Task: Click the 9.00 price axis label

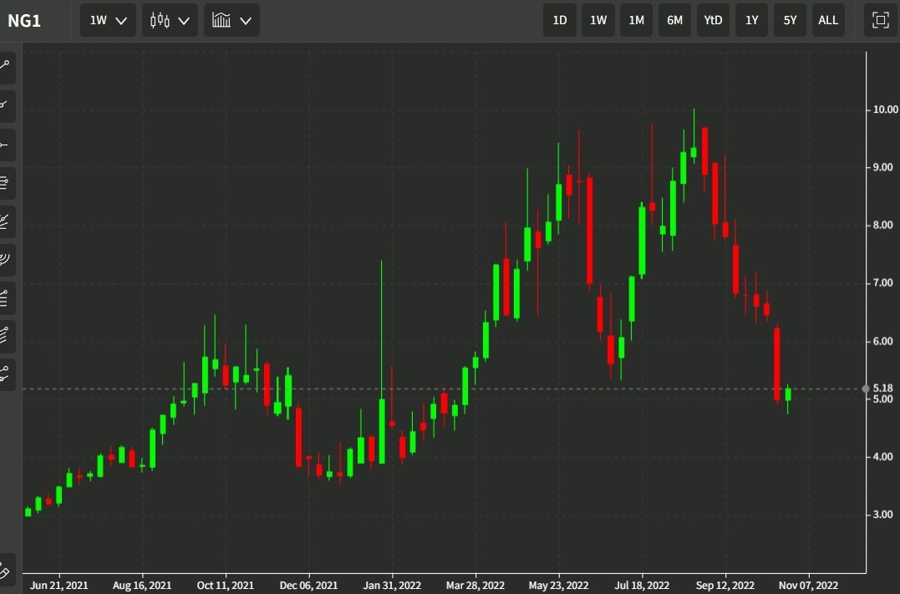Action: 882,167
